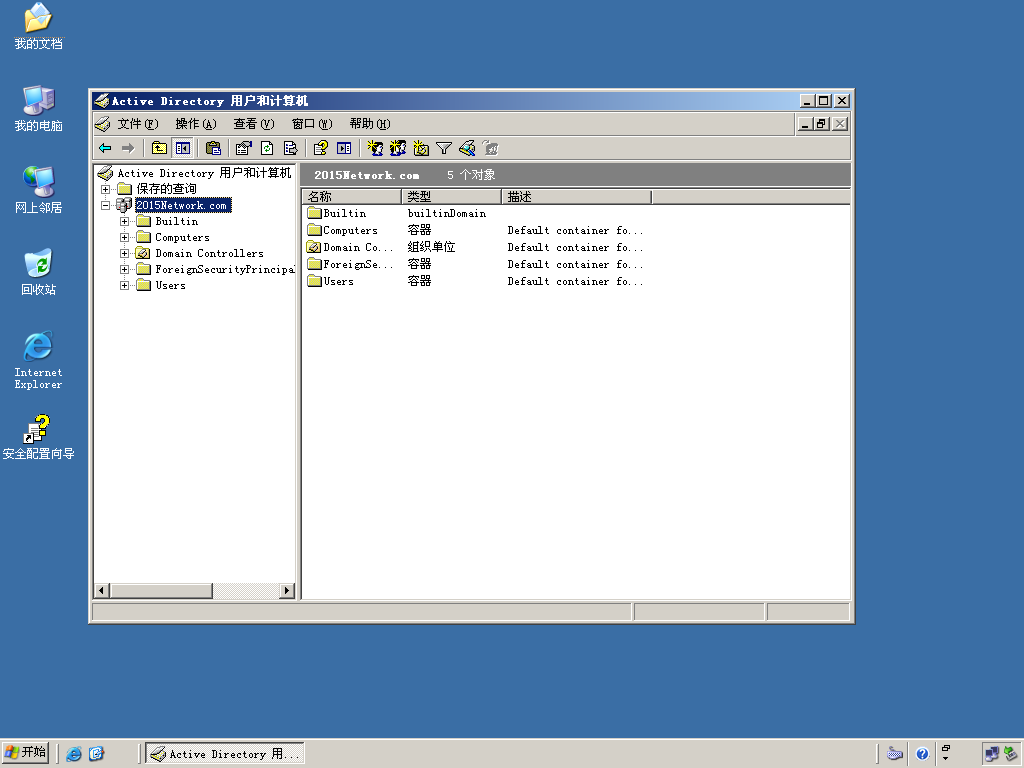
Task: Toggle the show/hide console tree button
Action: pos(183,148)
